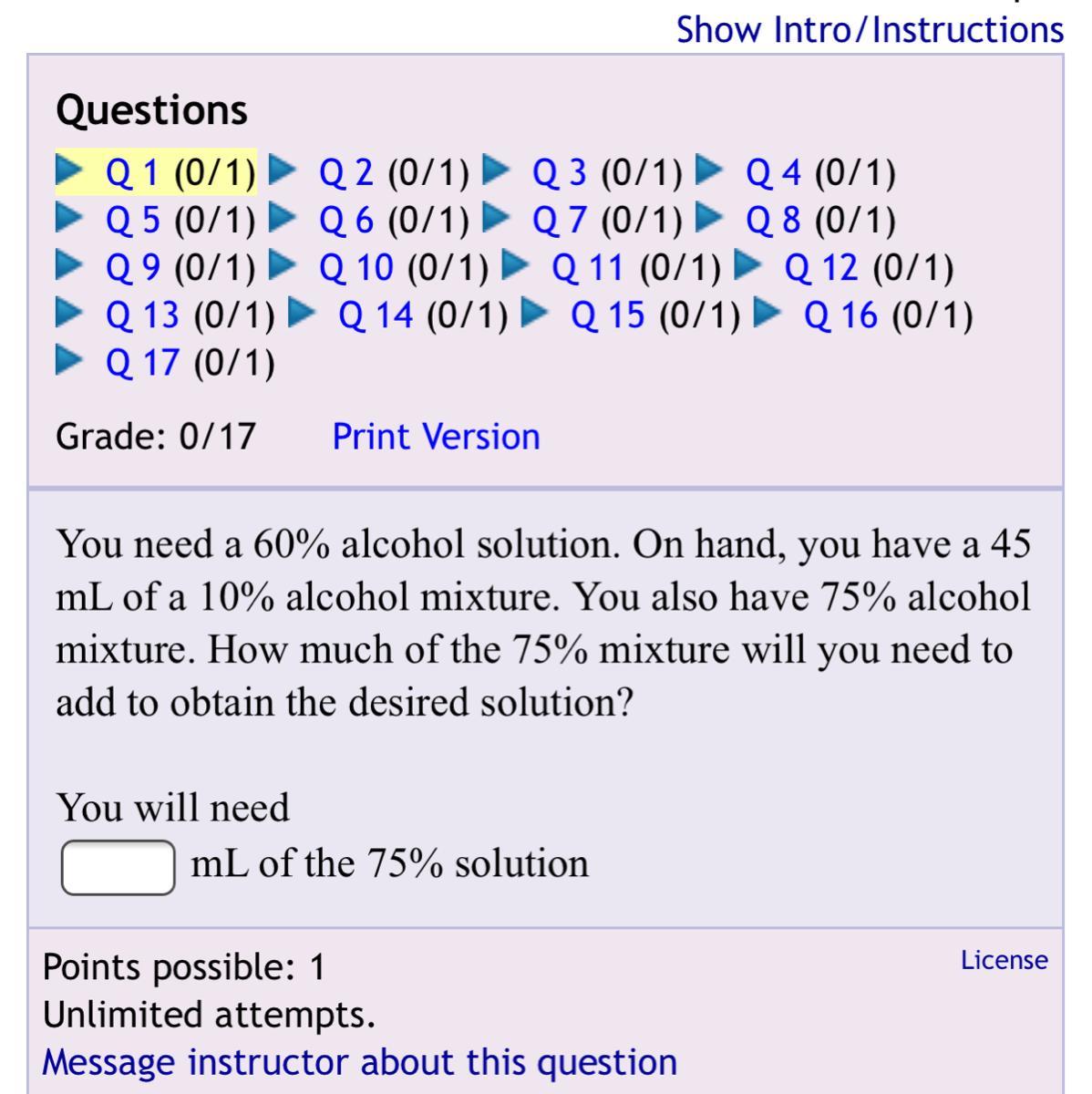
Task: Open question Q 14
Action: [x=376, y=315]
